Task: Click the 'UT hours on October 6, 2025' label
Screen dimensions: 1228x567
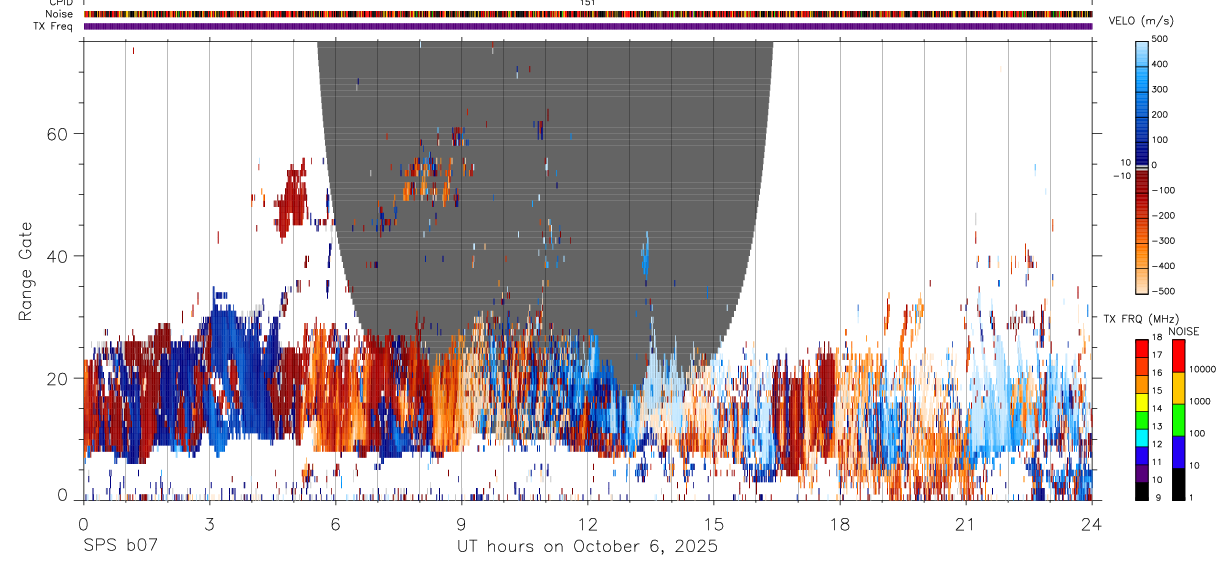Action: tap(587, 547)
